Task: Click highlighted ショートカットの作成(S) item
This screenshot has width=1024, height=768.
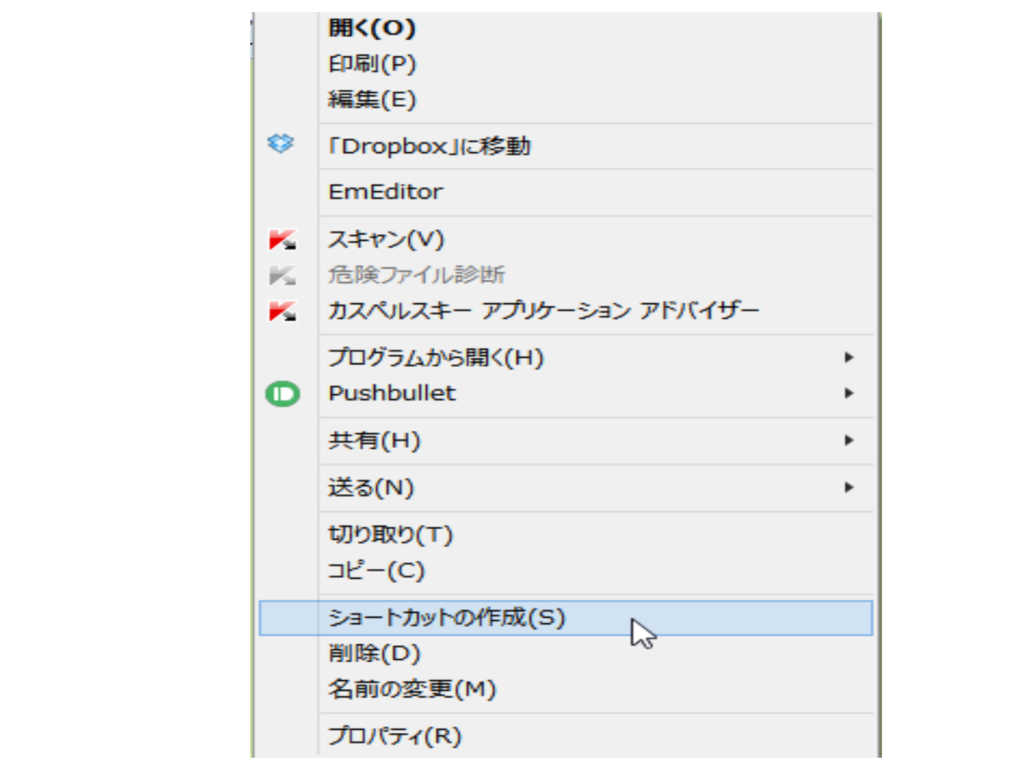Action: (447, 618)
